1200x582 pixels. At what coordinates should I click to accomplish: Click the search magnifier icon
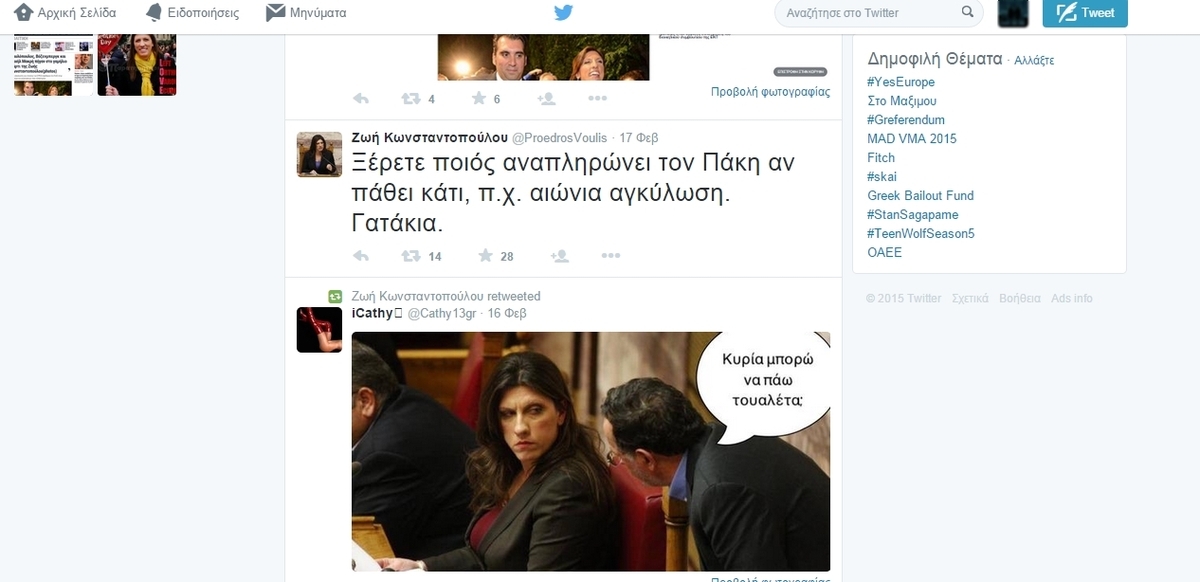[x=967, y=13]
